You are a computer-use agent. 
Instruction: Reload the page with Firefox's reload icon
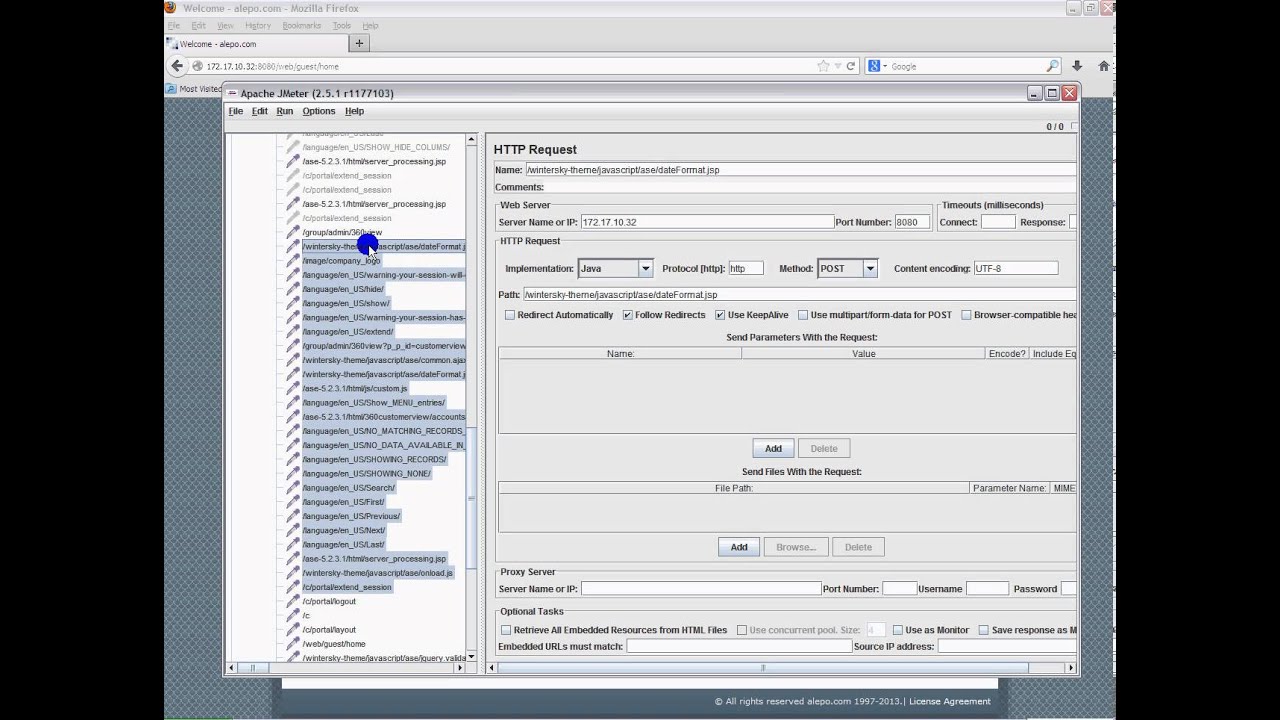[x=851, y=66]
